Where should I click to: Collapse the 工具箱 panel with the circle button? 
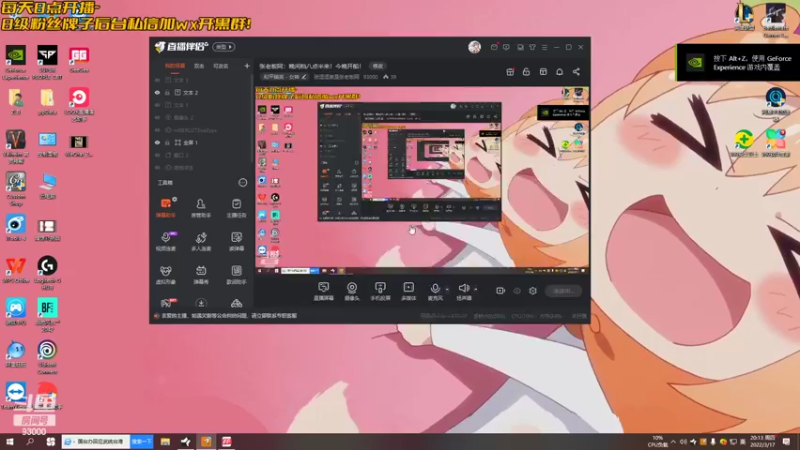point(243,183)
